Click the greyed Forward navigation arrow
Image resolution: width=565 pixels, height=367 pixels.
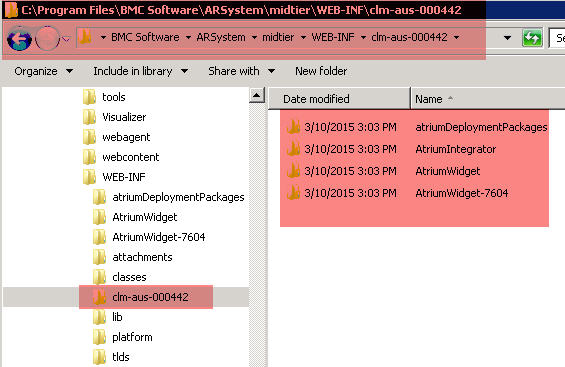tap(47, 38)
